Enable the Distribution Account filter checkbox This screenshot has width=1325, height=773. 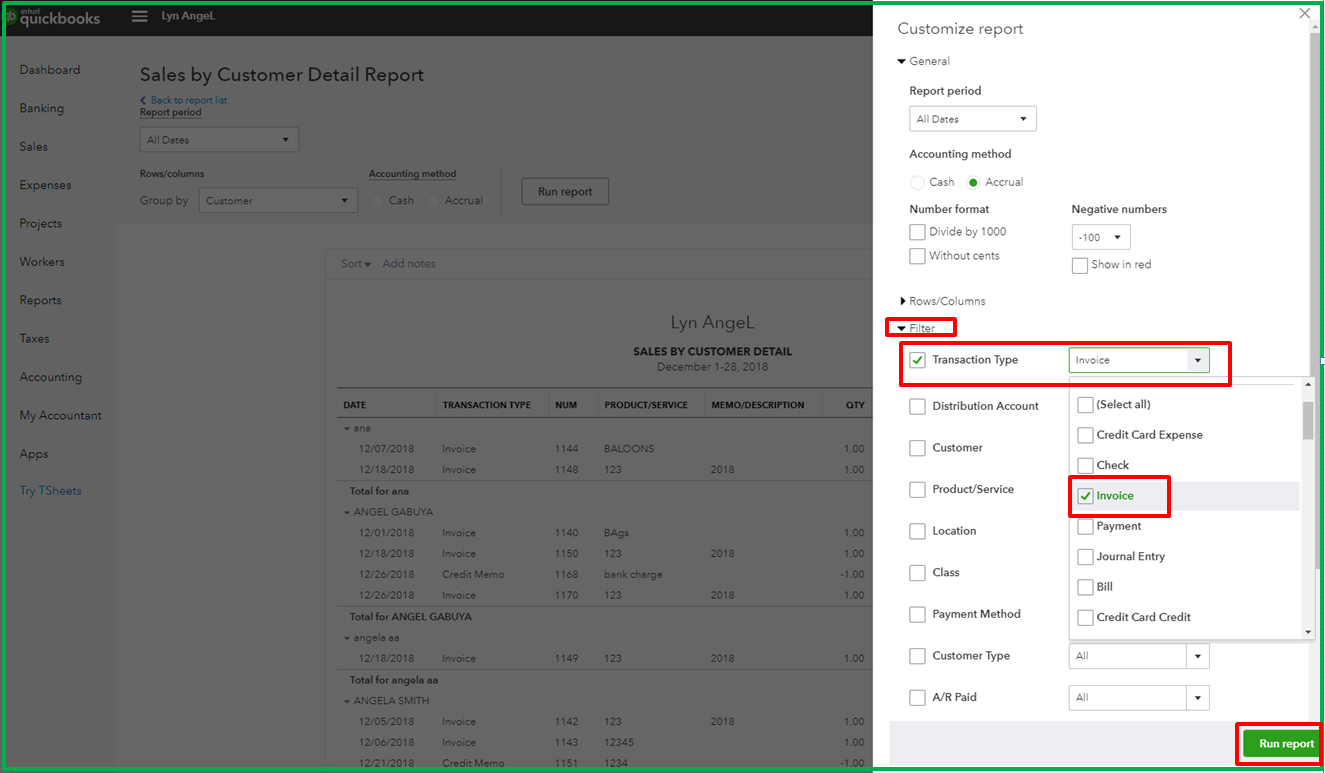pos(917,406)
